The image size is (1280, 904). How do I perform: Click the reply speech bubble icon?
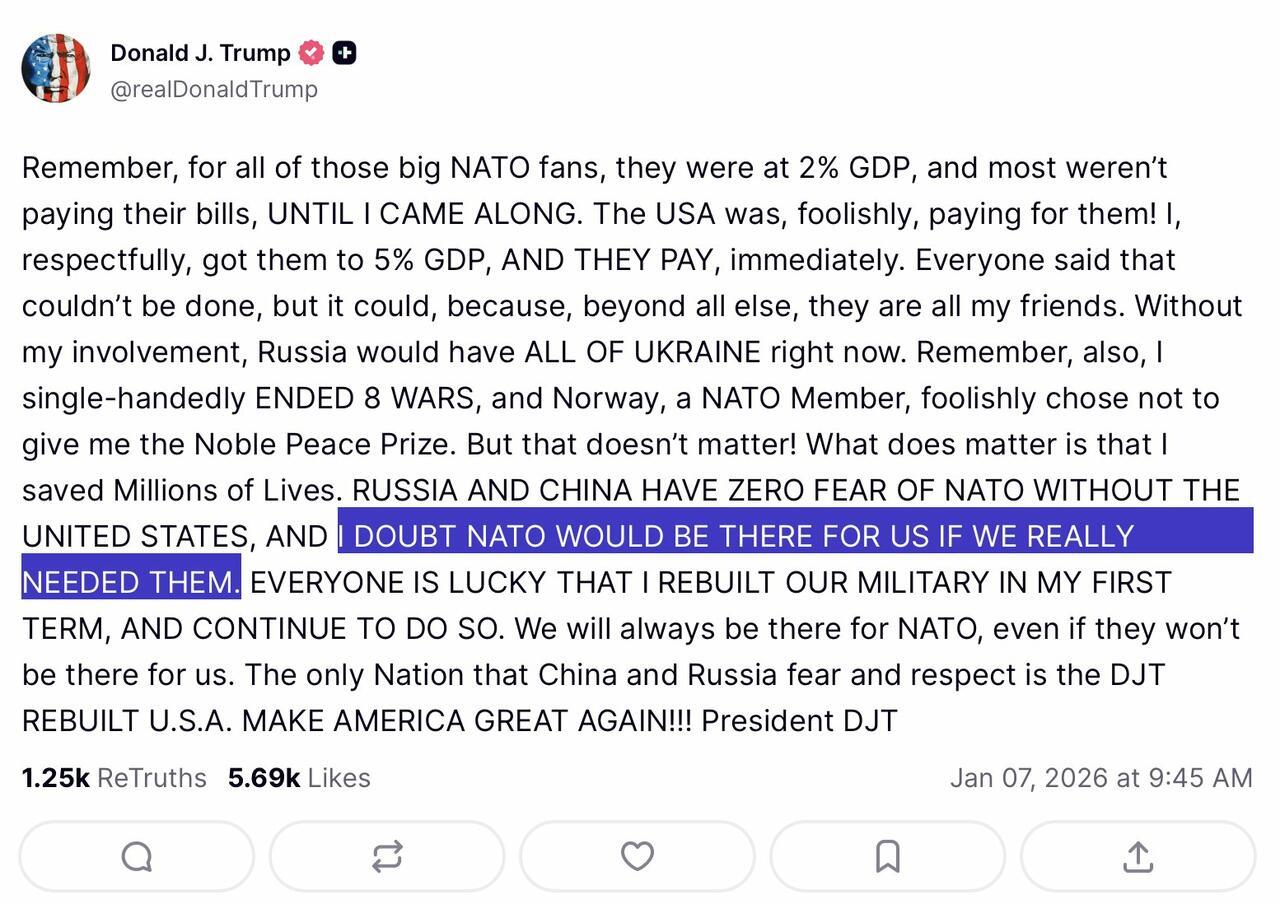click(x=136, y=856)
